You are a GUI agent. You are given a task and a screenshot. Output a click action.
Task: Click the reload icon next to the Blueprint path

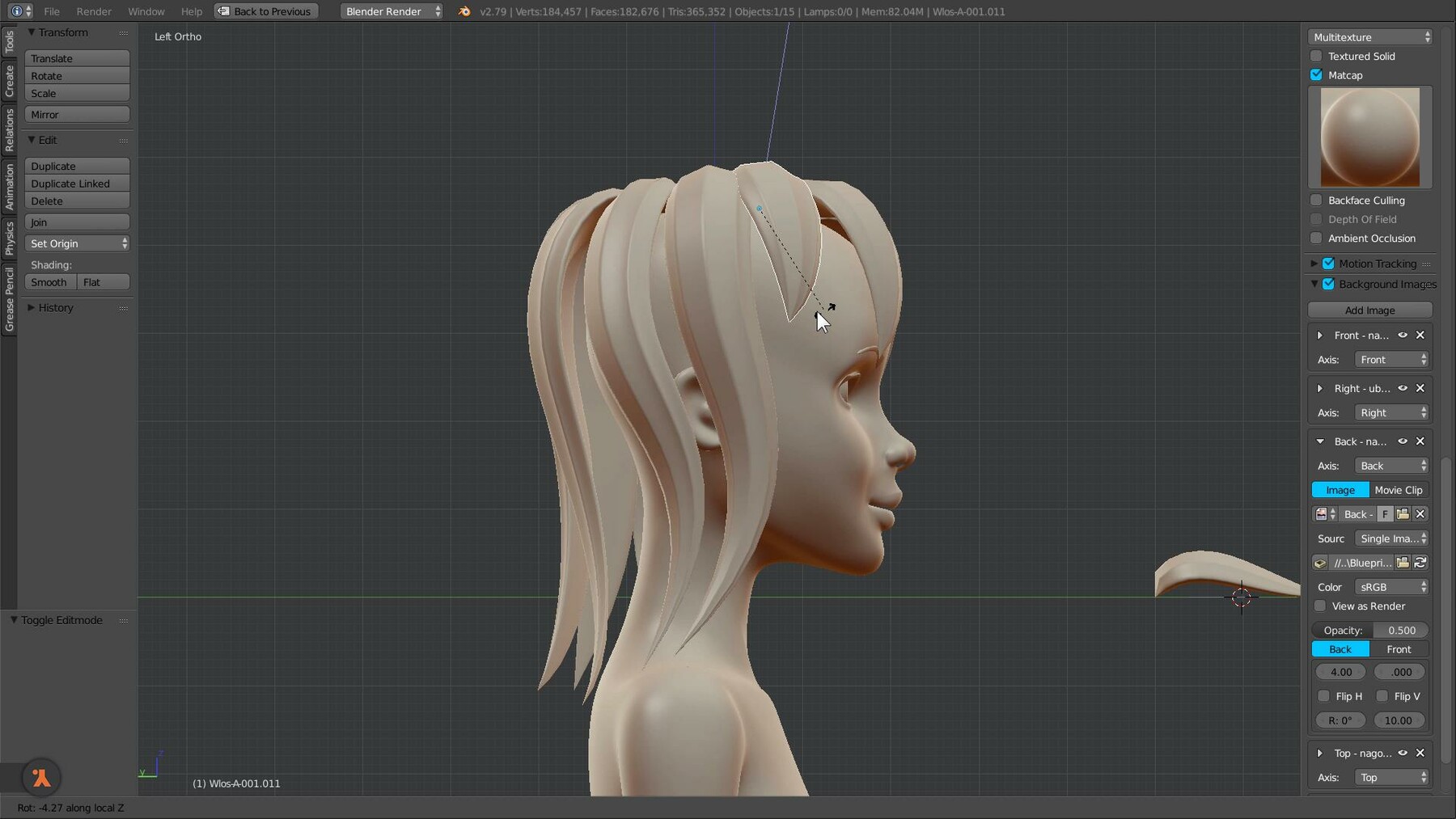point(1420,564)
